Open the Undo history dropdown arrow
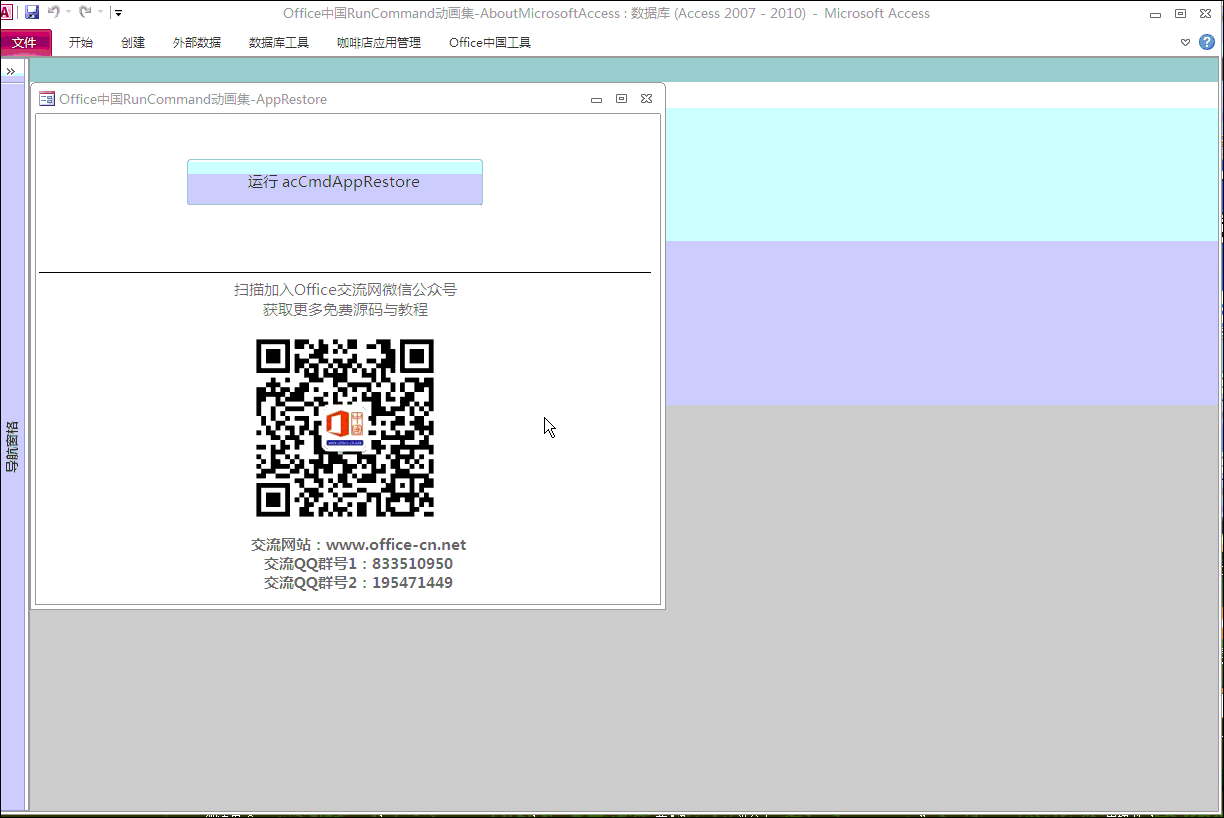 tap(69, 13)
